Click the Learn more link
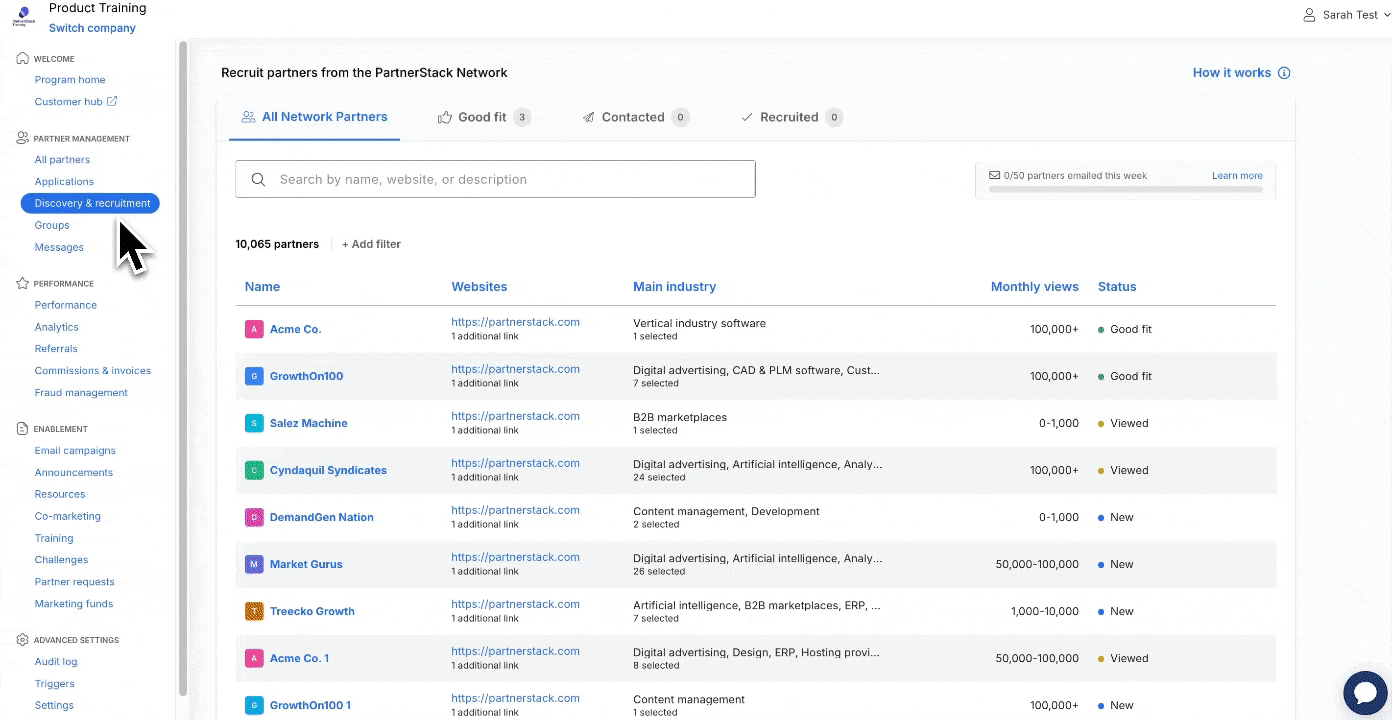 point(1237,175)
